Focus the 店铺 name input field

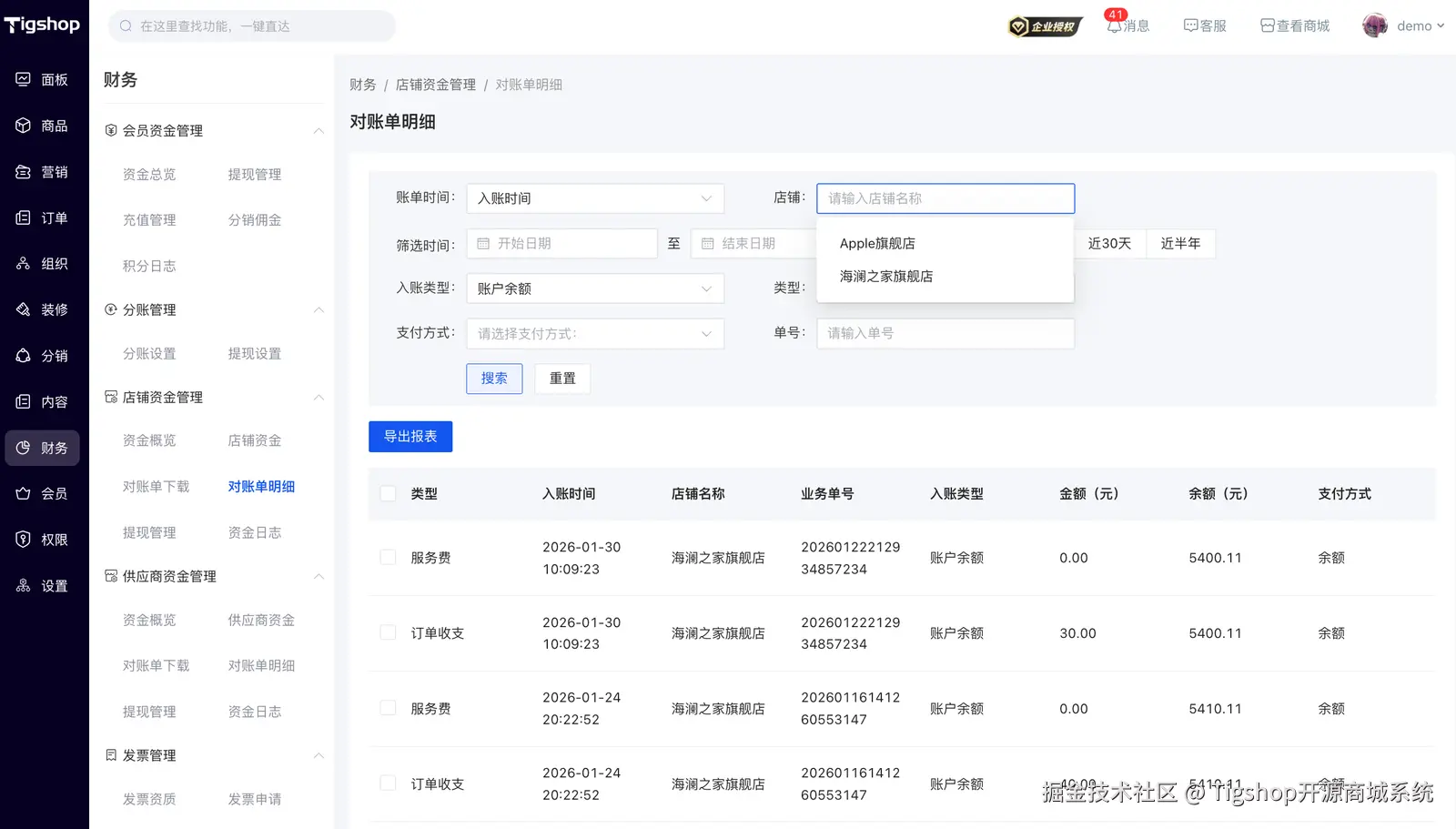pyautogui.click(x=945, y=198)
